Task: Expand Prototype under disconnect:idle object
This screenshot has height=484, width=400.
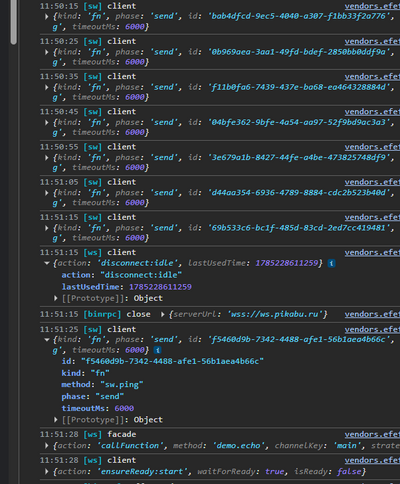Action: (56, 298)
